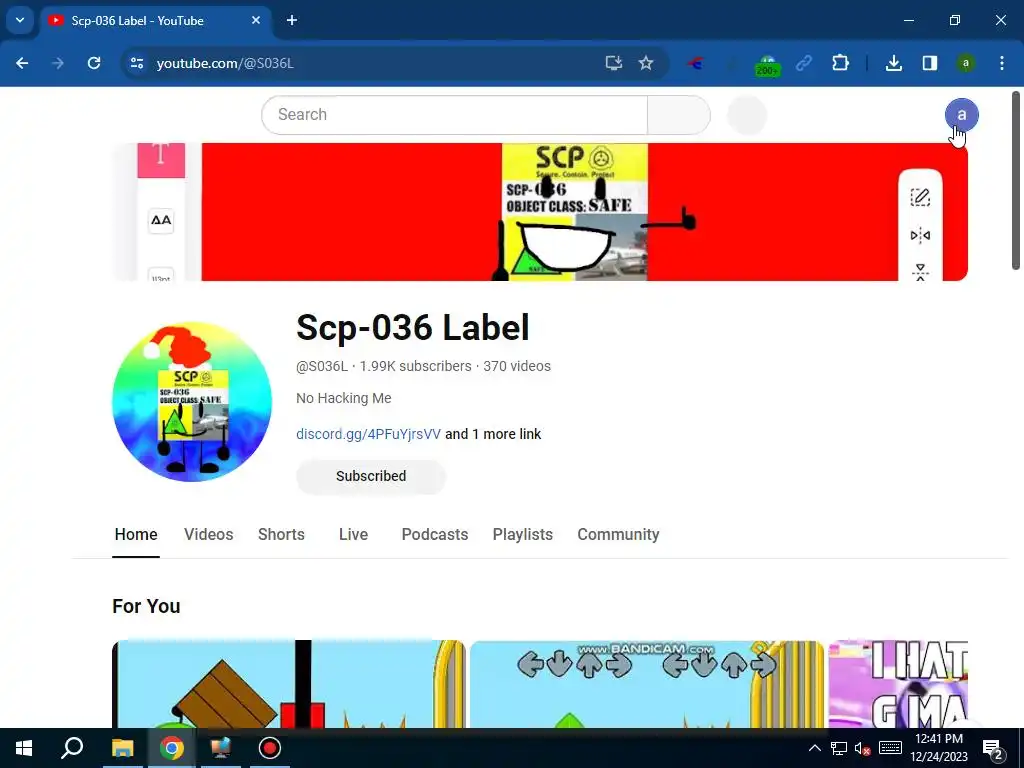The image size is (1024, 768).
Task: View site information icon in address bar
Action: (137, 63)
